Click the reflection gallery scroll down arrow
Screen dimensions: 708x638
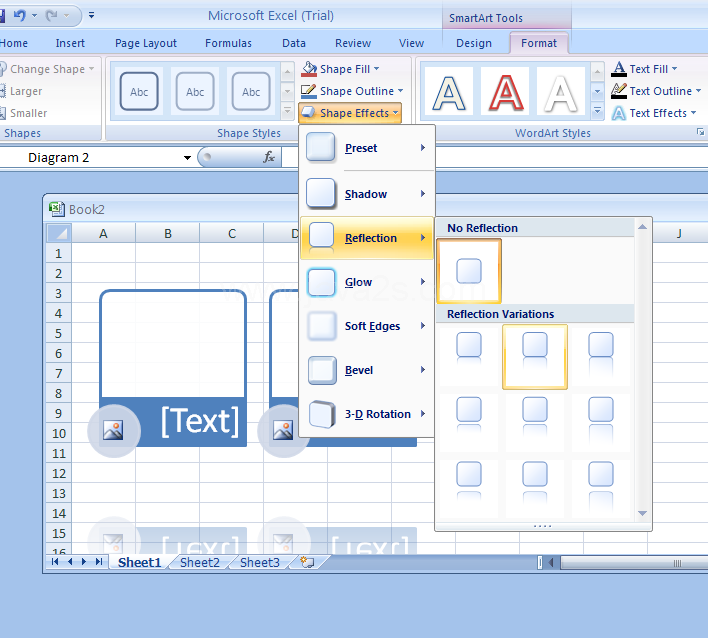[x=643, y=513]
